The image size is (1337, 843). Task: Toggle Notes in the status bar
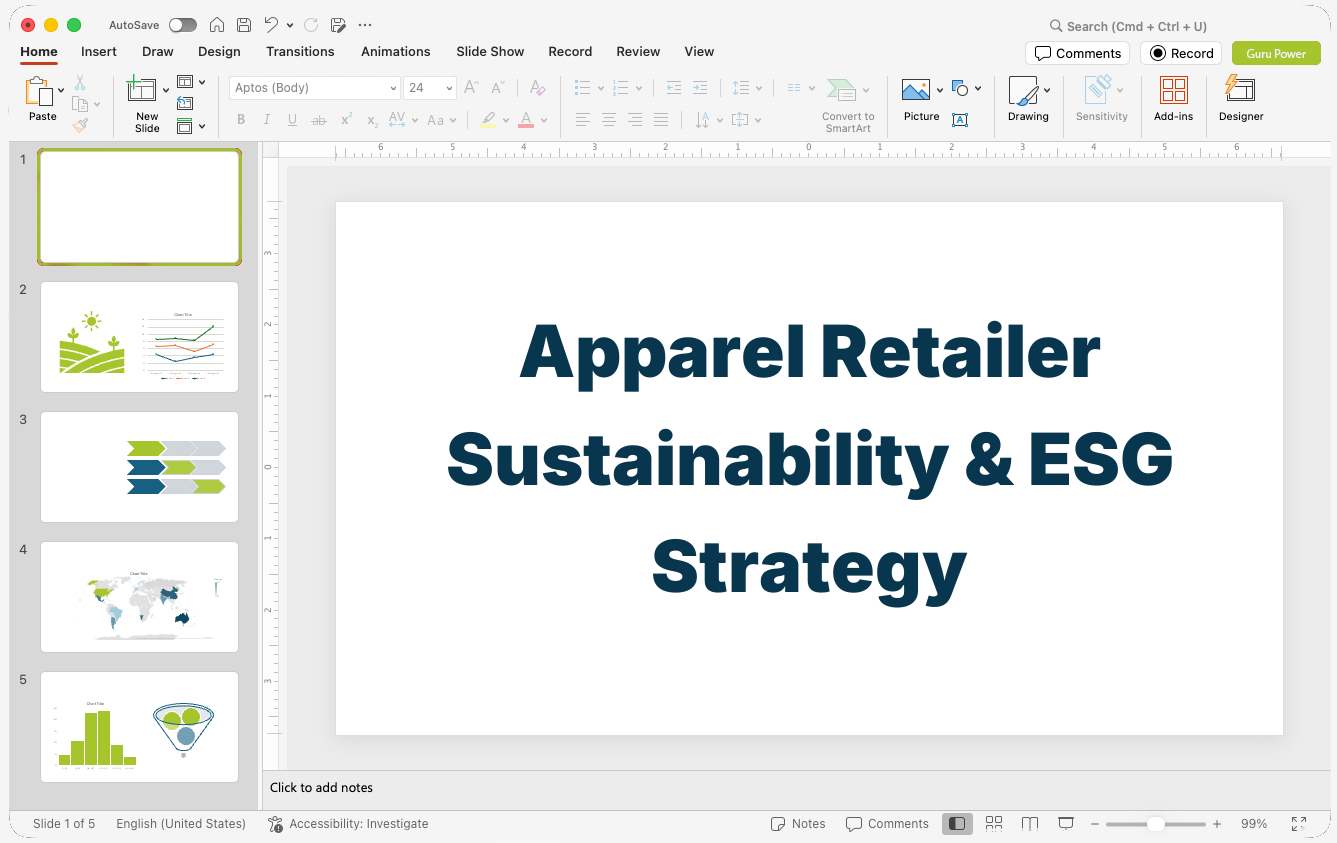pos(798,824)
